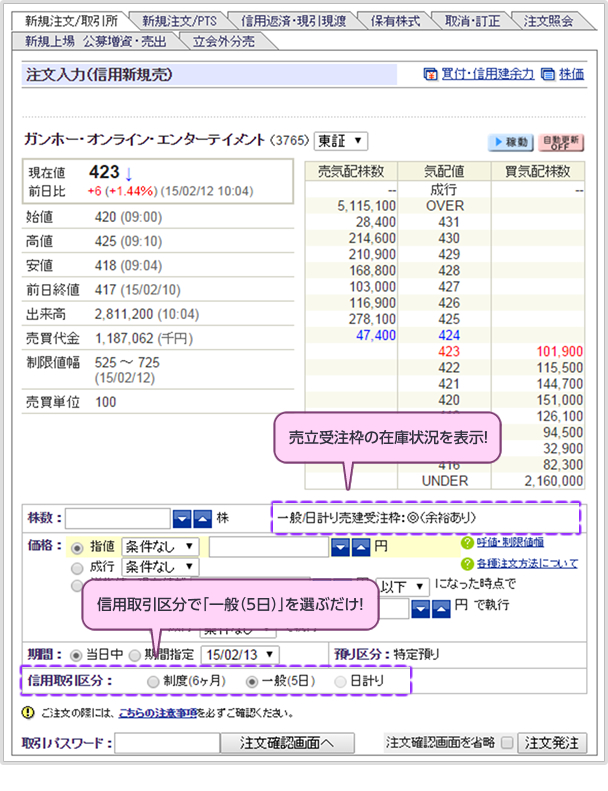
Task: Click the 注文確認画面へ button
Action: point(287,743)
